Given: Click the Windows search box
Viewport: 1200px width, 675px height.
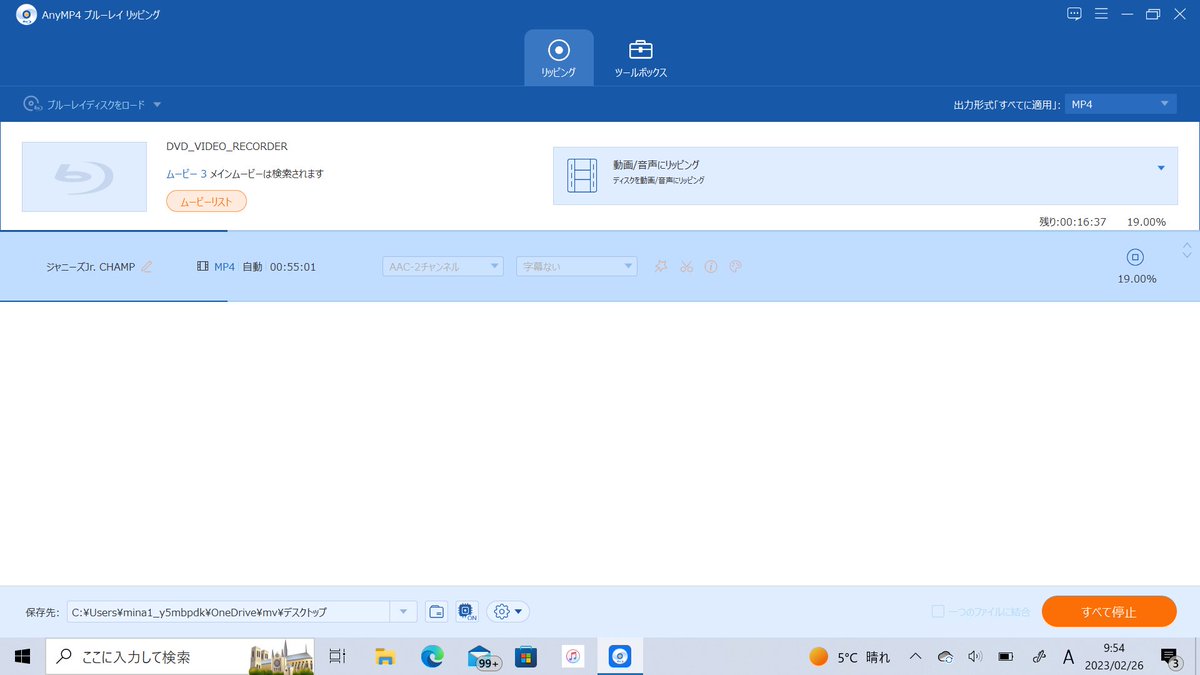Looking at the screenshot, I should pos(182,657).
